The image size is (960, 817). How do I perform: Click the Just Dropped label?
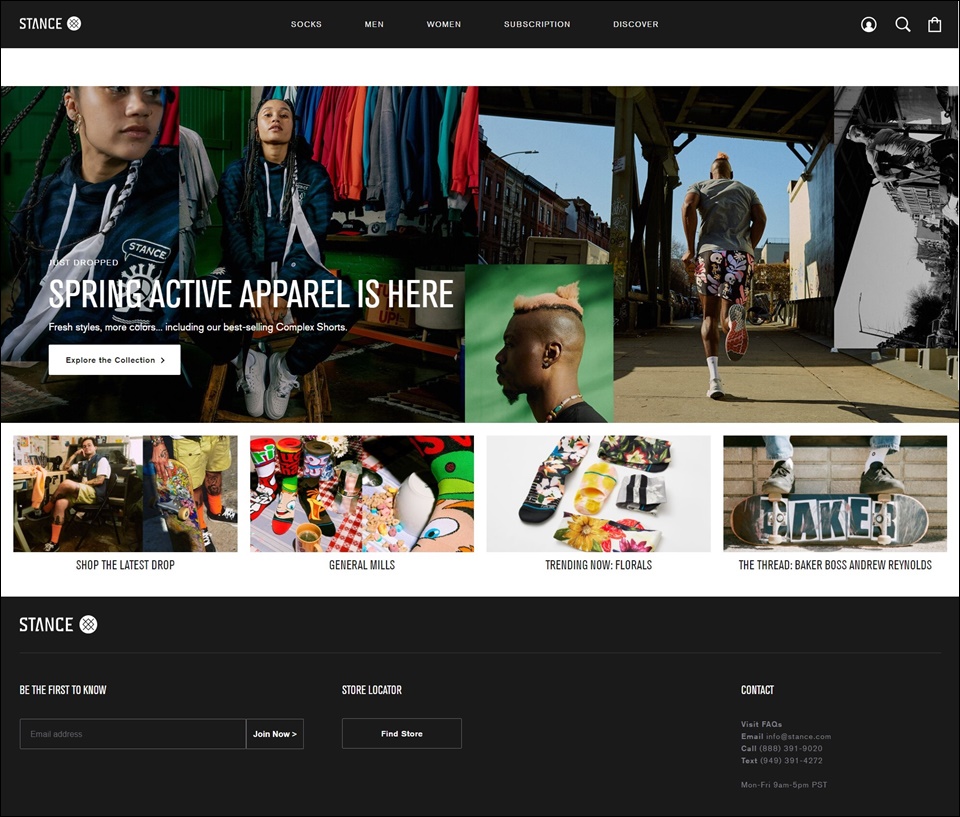(83, 262)
